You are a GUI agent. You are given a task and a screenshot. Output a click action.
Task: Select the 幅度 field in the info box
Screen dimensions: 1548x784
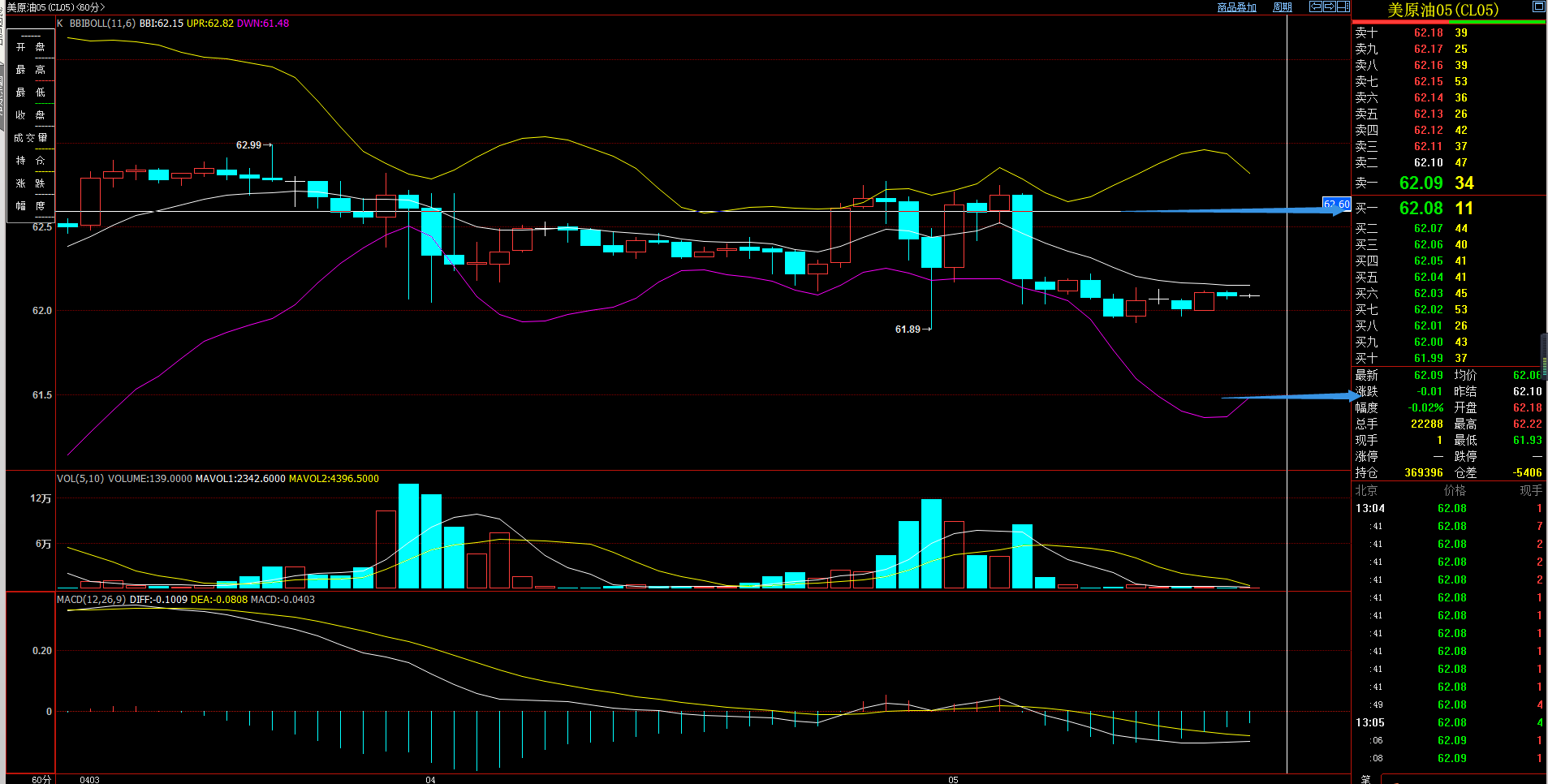(x=31, y=206)
